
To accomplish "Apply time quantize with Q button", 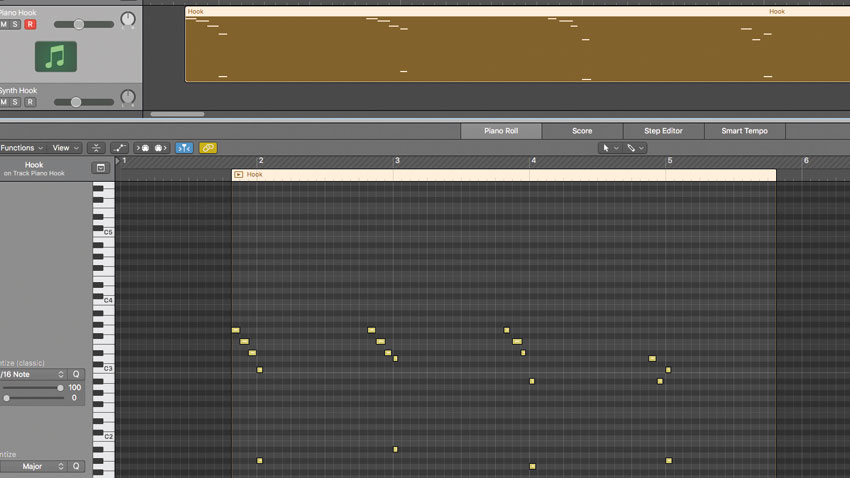I will tap(76, 374).
